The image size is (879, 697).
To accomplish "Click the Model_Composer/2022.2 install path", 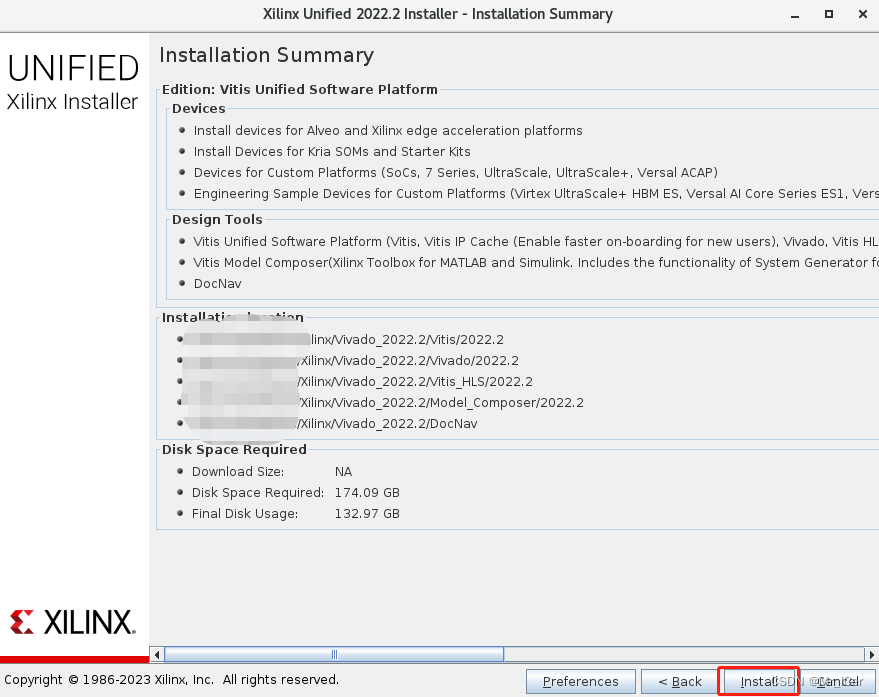I will 441,403.
